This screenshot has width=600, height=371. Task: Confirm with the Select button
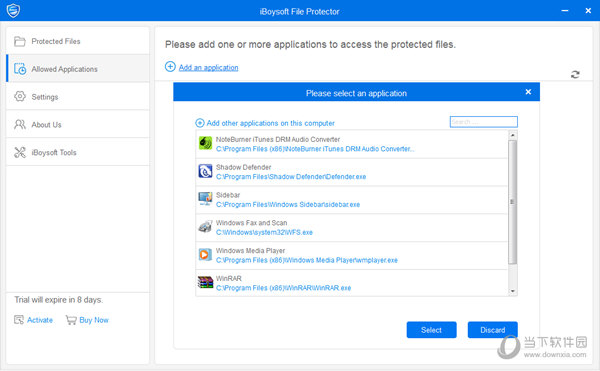[x=431, y=330]
